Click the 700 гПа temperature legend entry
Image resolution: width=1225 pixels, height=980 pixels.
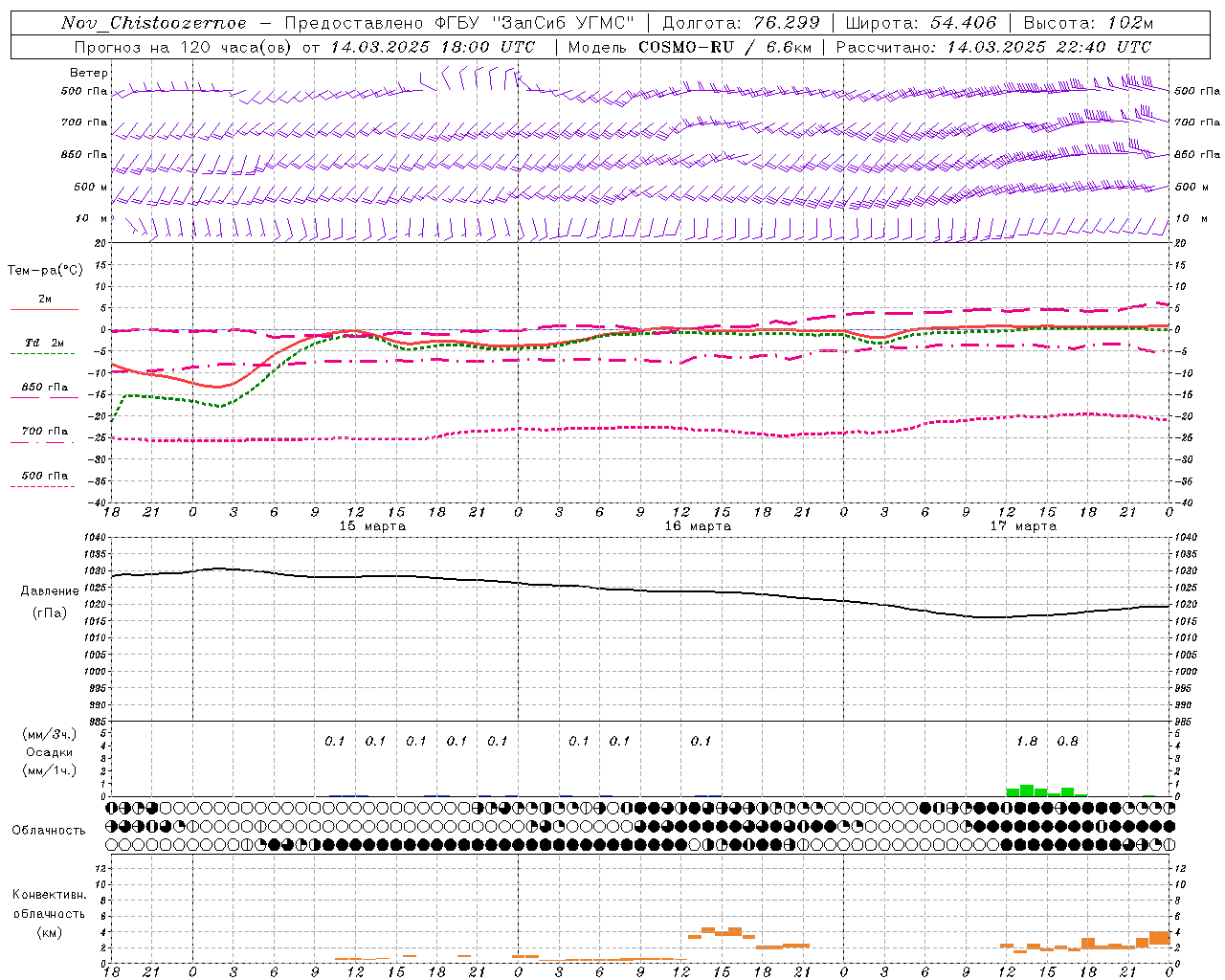pos(44,432)
